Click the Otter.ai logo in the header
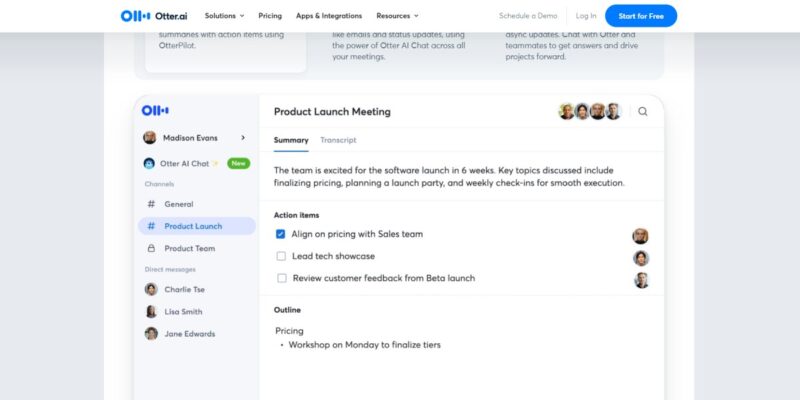Screen dimensions: 800x400 point(154,16)
